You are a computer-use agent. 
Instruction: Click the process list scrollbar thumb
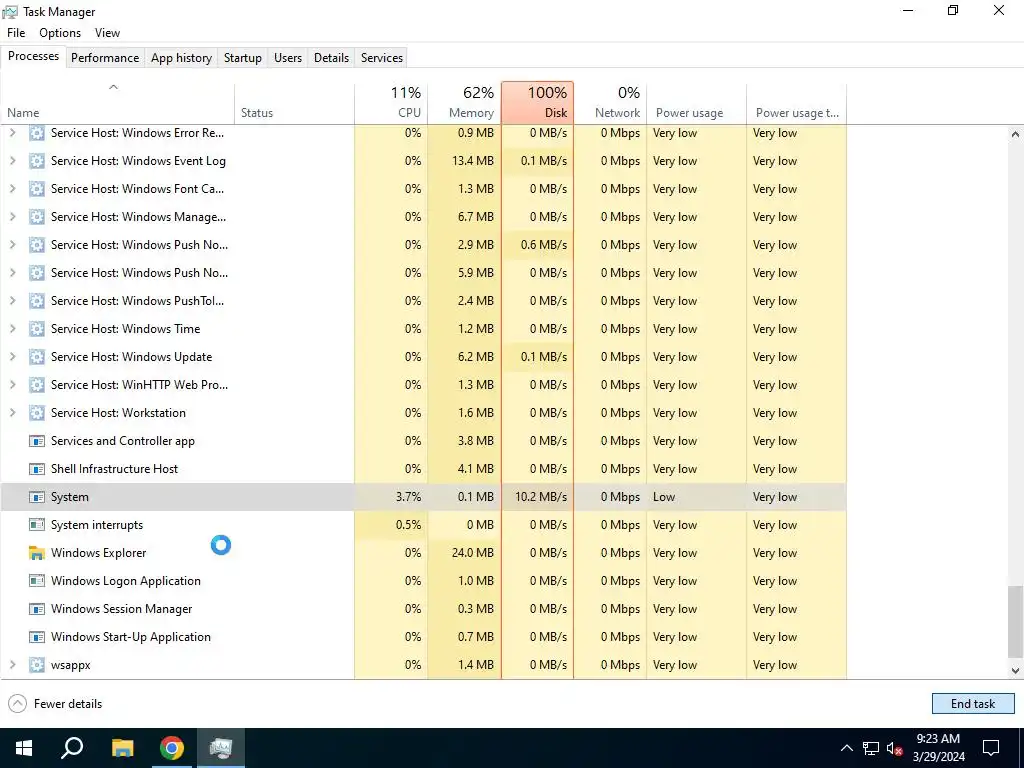click(1015, 622)
